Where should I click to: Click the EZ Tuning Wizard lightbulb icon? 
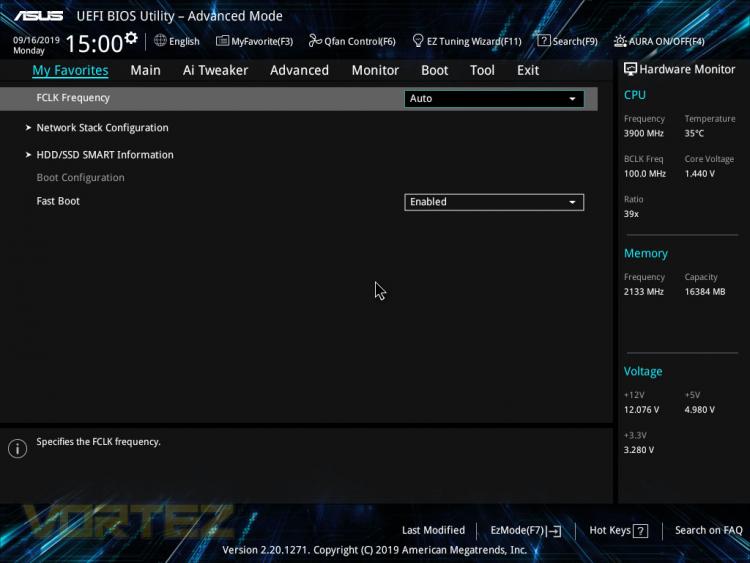pyautogui.click(x=418, y=41)
